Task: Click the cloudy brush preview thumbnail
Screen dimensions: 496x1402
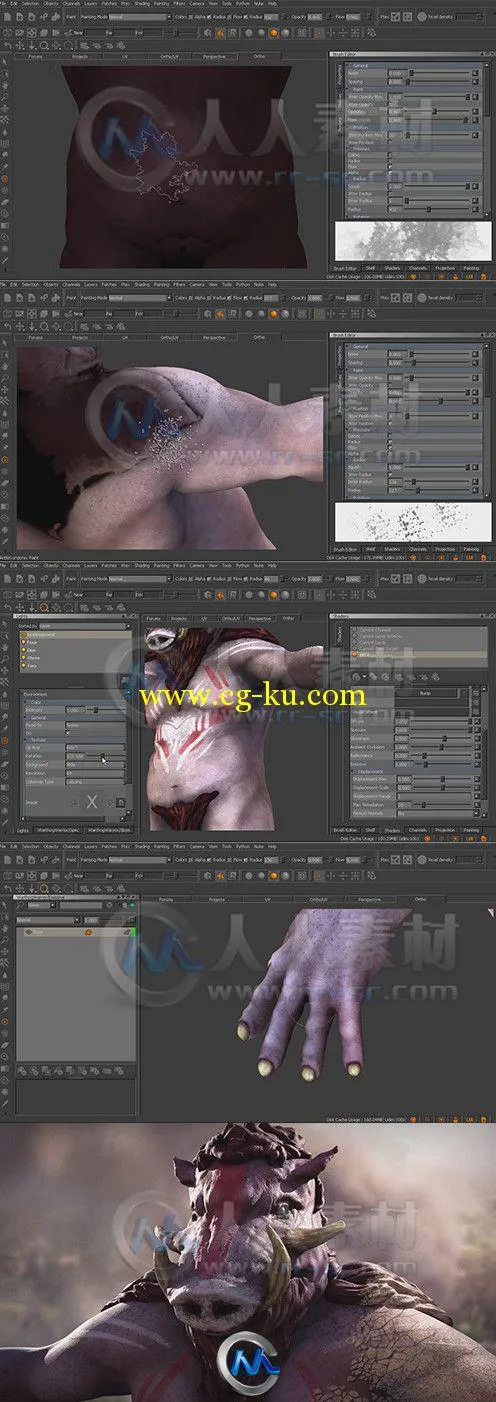Action: point(412,240)
